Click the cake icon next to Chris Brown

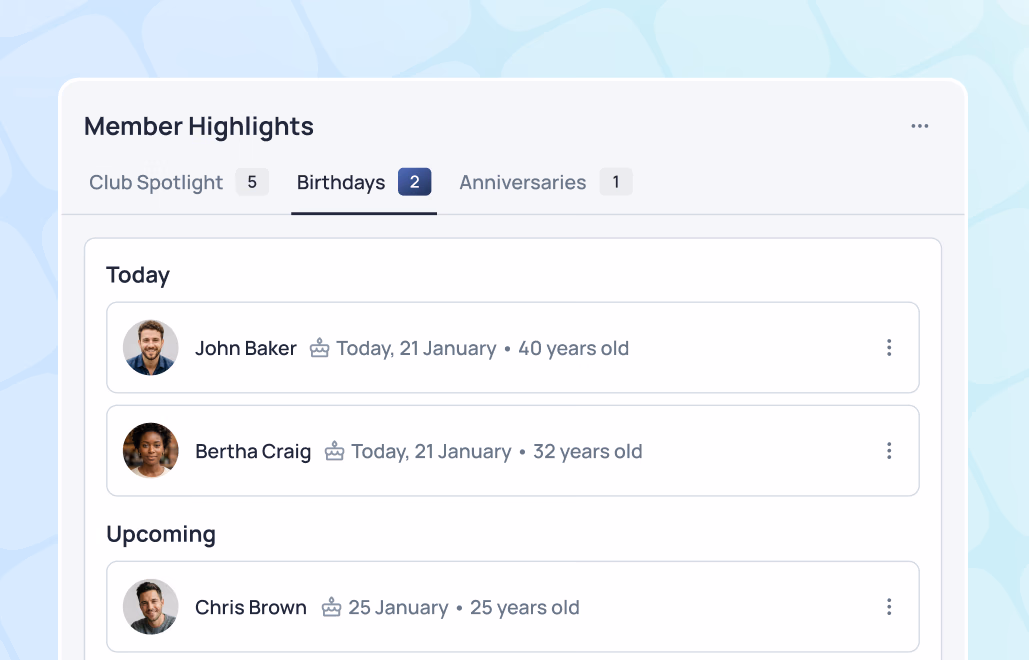point(331,607)
